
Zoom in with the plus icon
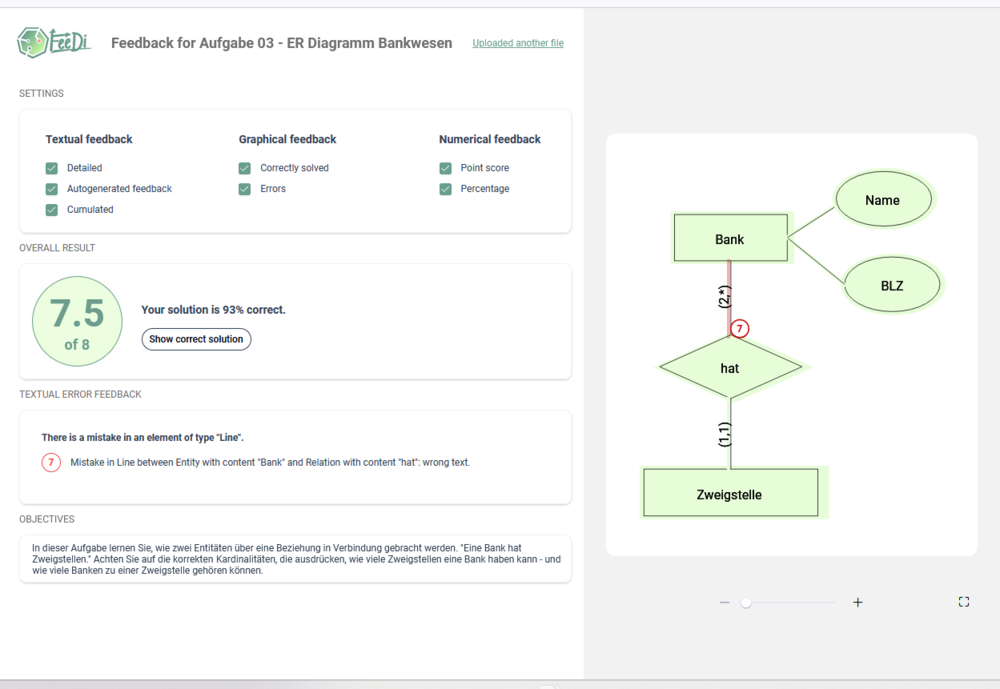[858, 602]
